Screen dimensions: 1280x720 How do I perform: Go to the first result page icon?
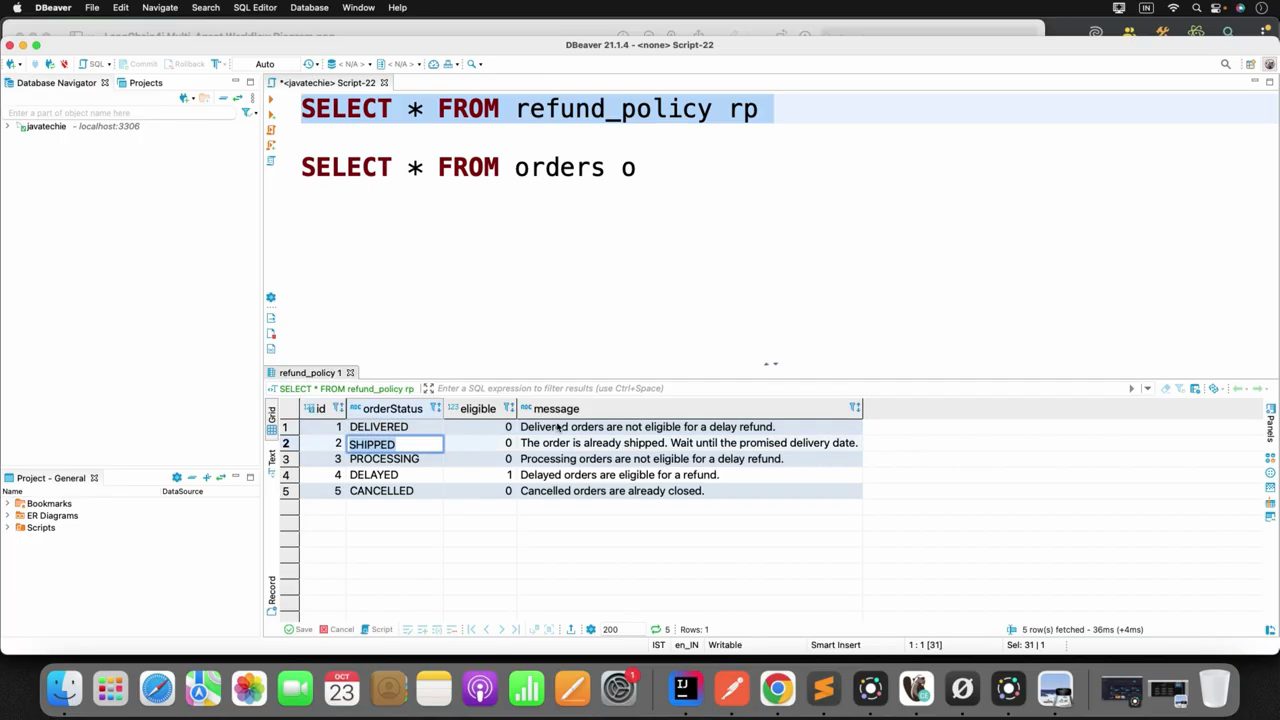click(471, 630)
